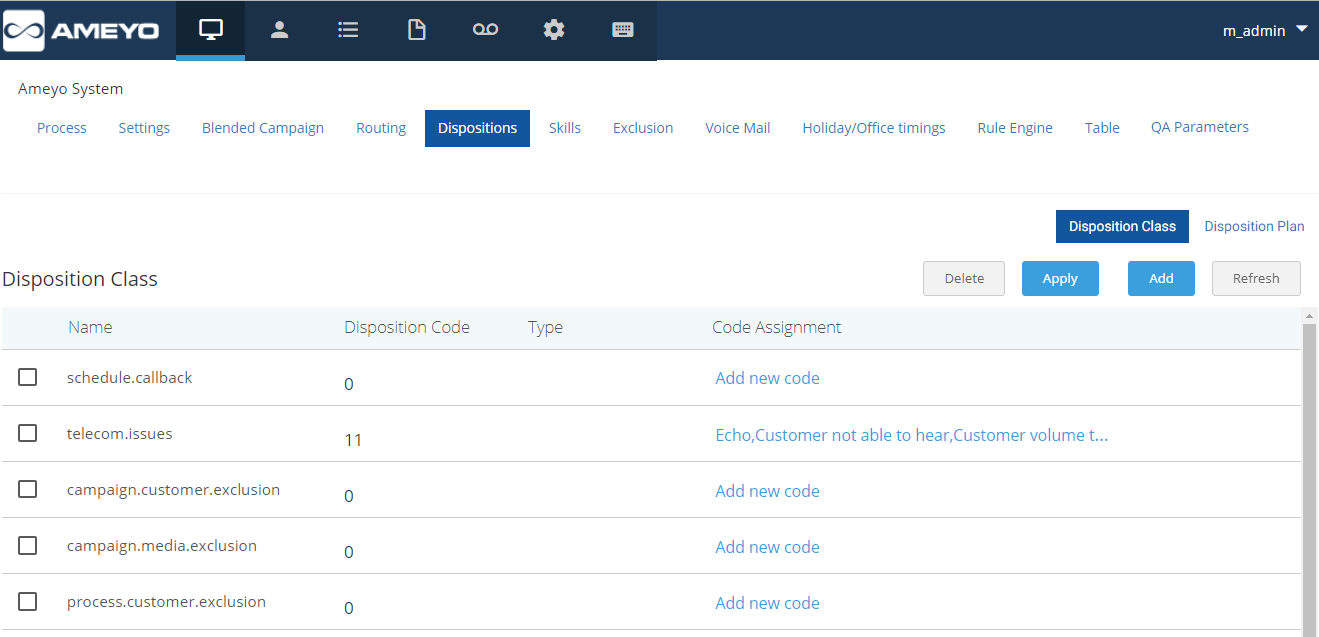The image size is (1319, 637).
Task: Open the telecom.issues code assignment link
Action: (x=911, y=435)
